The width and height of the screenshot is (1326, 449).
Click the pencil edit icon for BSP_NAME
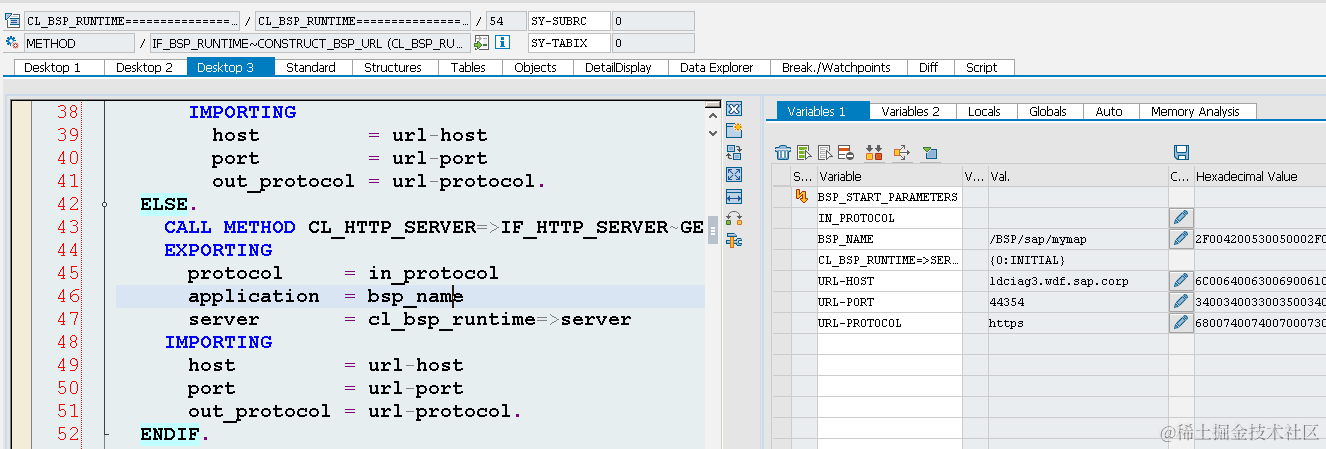(x=1181, y=239)
